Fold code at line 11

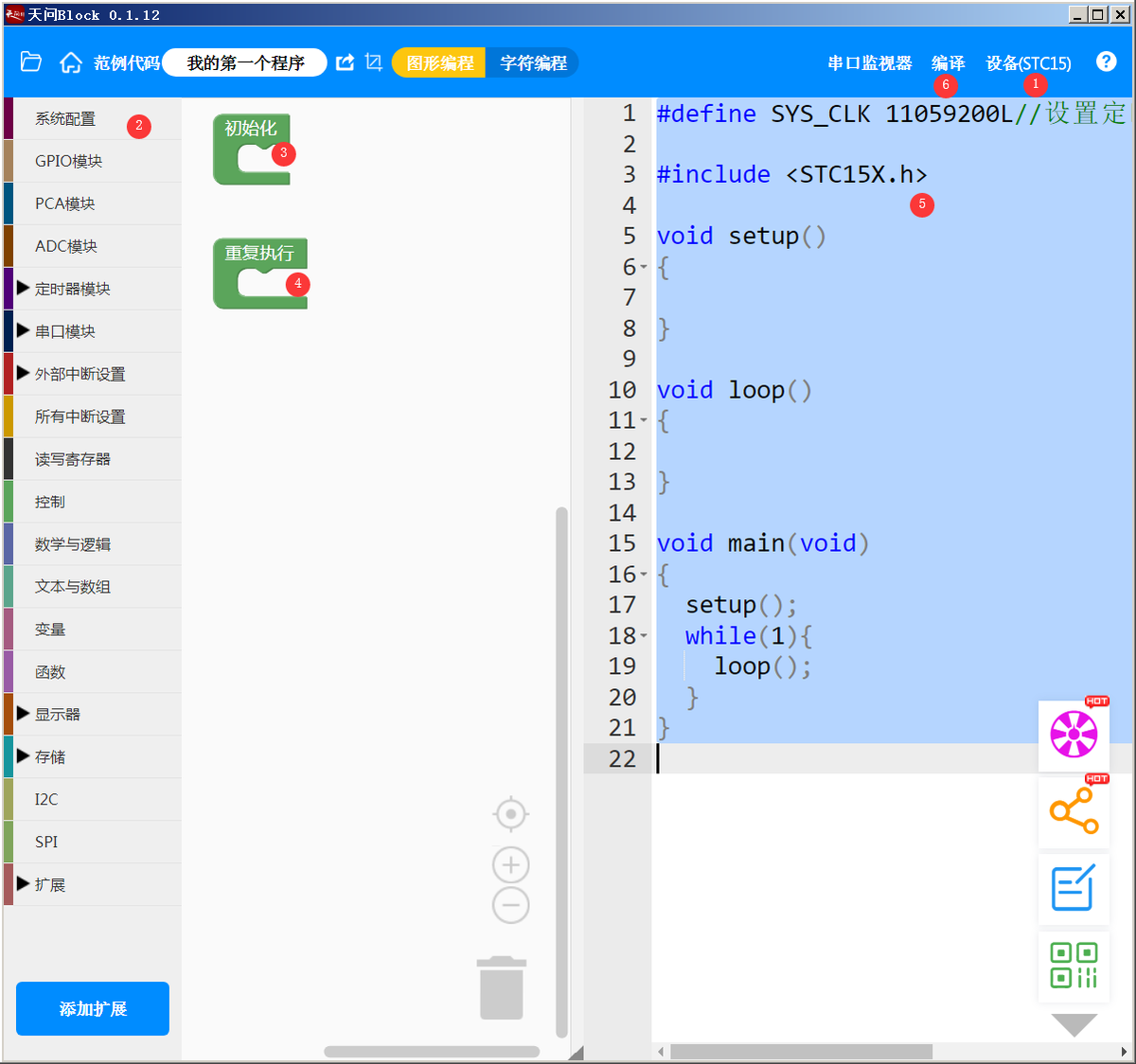pyautogui.click(x=644, y=419)
